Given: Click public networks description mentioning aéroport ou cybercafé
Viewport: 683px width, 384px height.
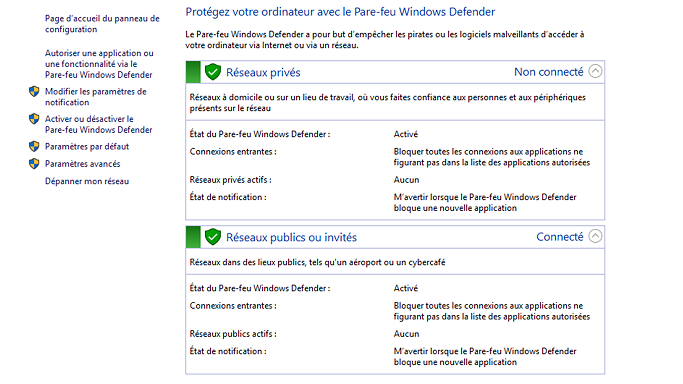Looking at the screenshot, I should pyautogui.click(x=318, y=262).
